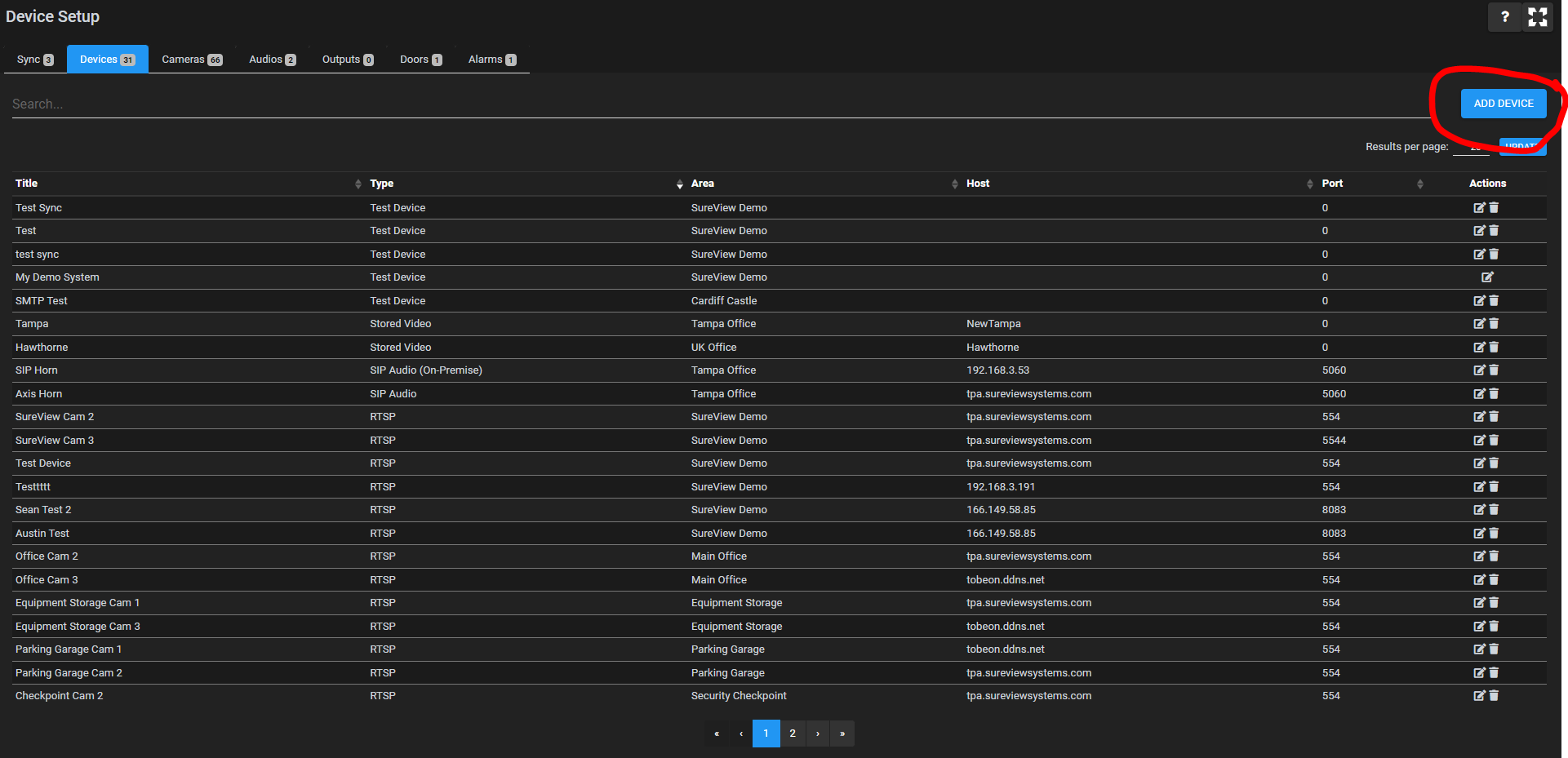The image size is (1568, 758).
Task: Edit the Parking Garage Cam 1 device
Action: click(x=1479, y=649)
